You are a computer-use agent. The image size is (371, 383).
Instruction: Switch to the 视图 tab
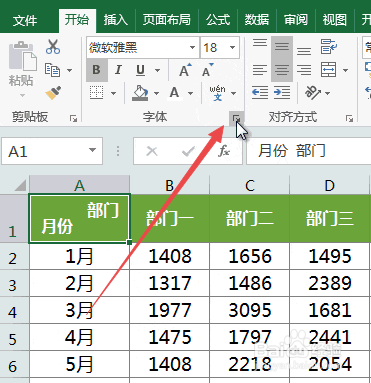pos(335,20)
